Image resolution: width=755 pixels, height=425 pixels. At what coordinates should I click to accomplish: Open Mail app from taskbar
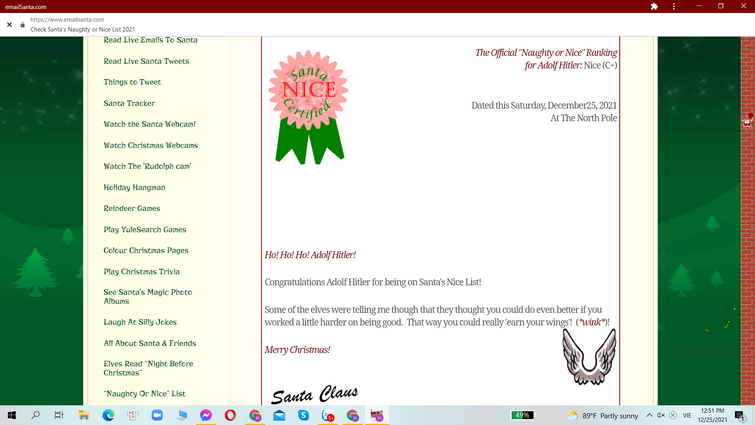point(279,415)
